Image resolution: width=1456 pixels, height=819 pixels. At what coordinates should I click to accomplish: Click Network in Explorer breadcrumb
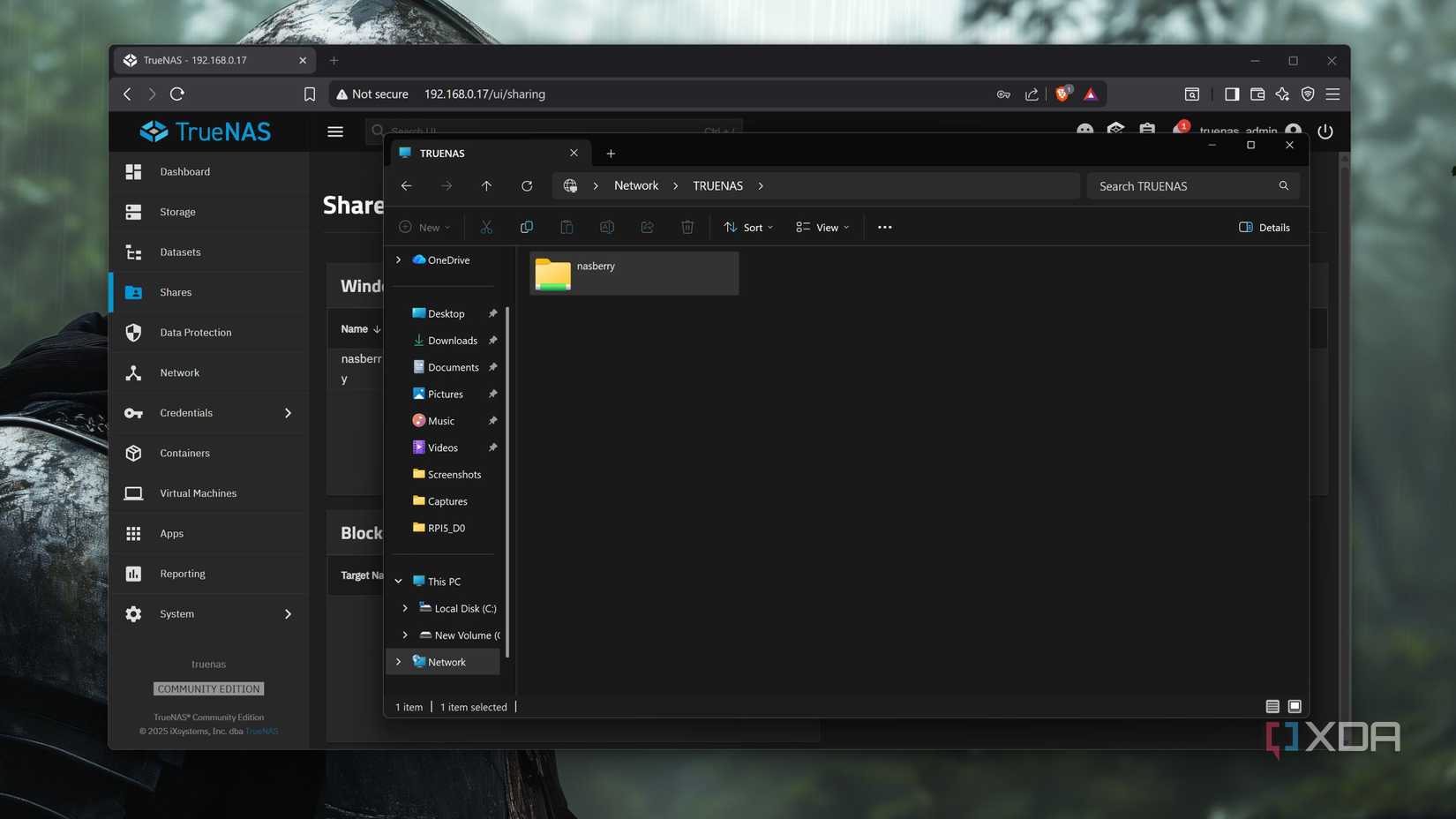636,186
